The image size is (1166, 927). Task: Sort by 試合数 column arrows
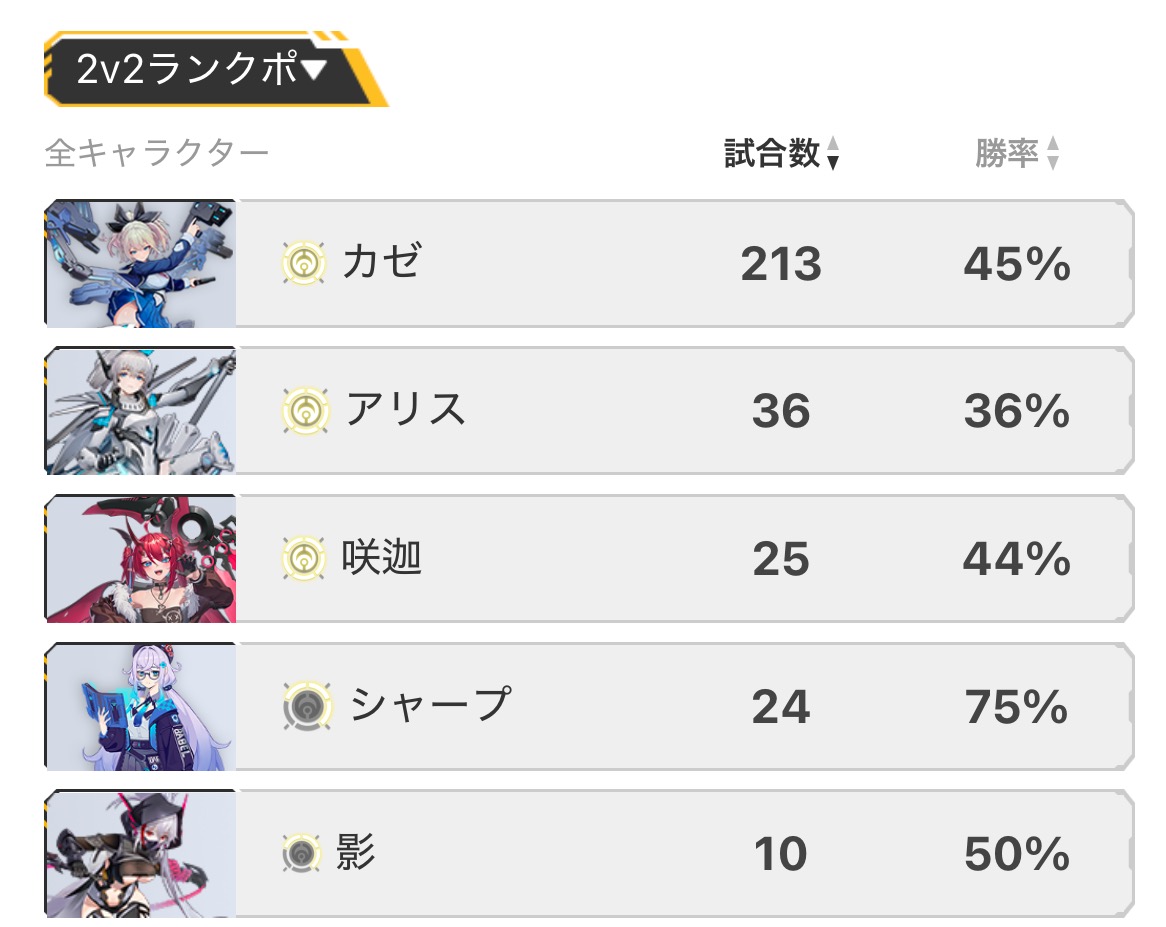click(x=833, y=153)
